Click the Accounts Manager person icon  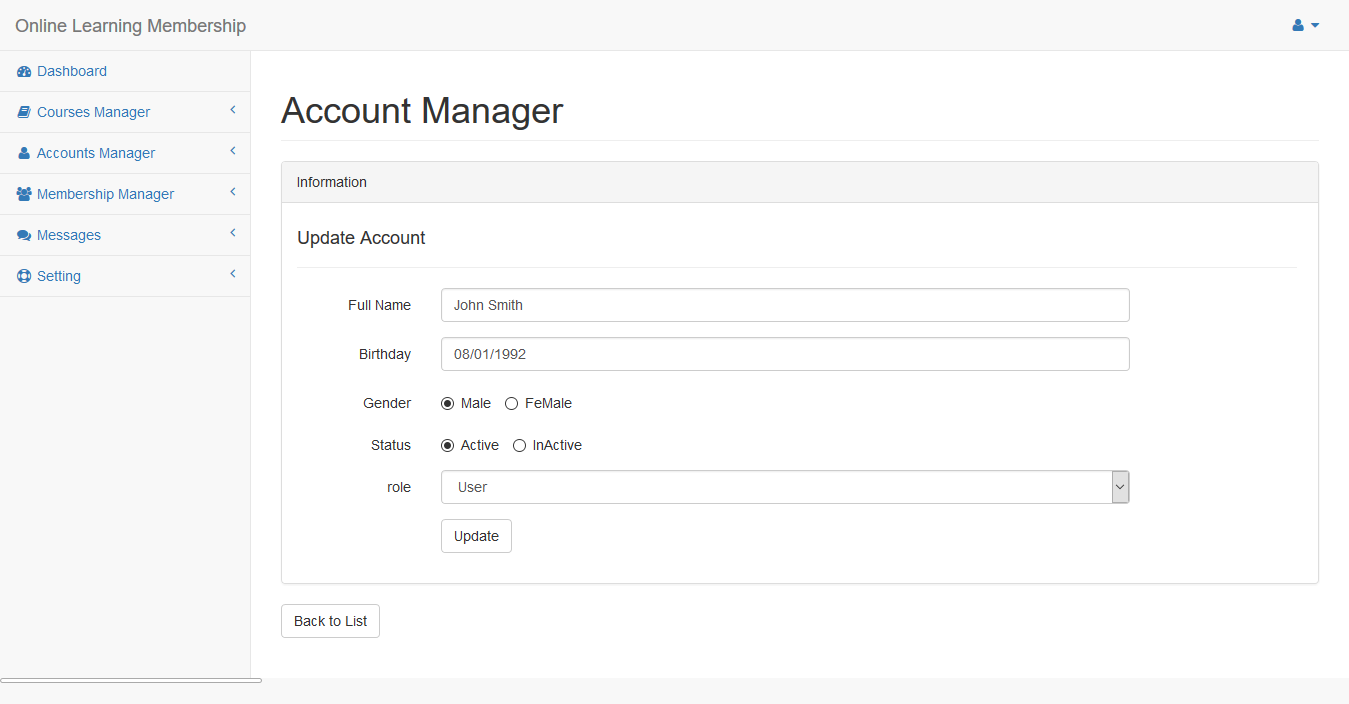[x=24, y=154]
